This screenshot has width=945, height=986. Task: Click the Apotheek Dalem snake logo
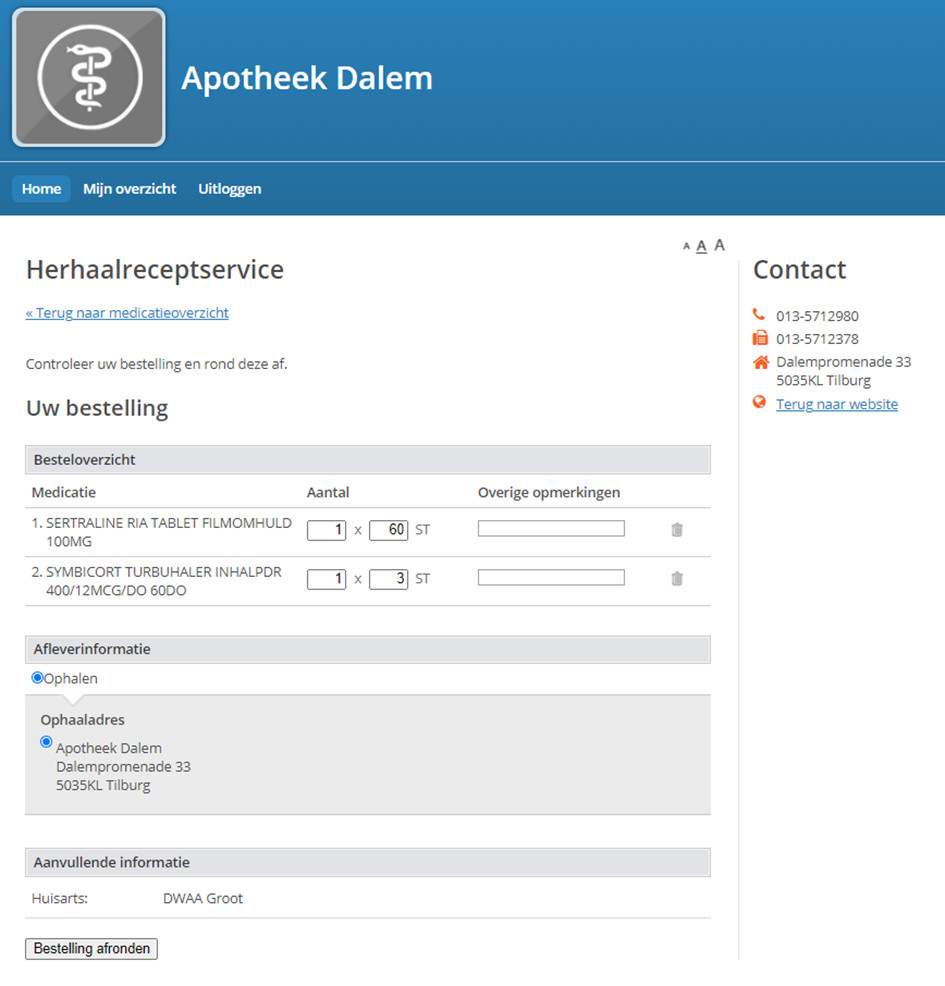coord(89,77)
